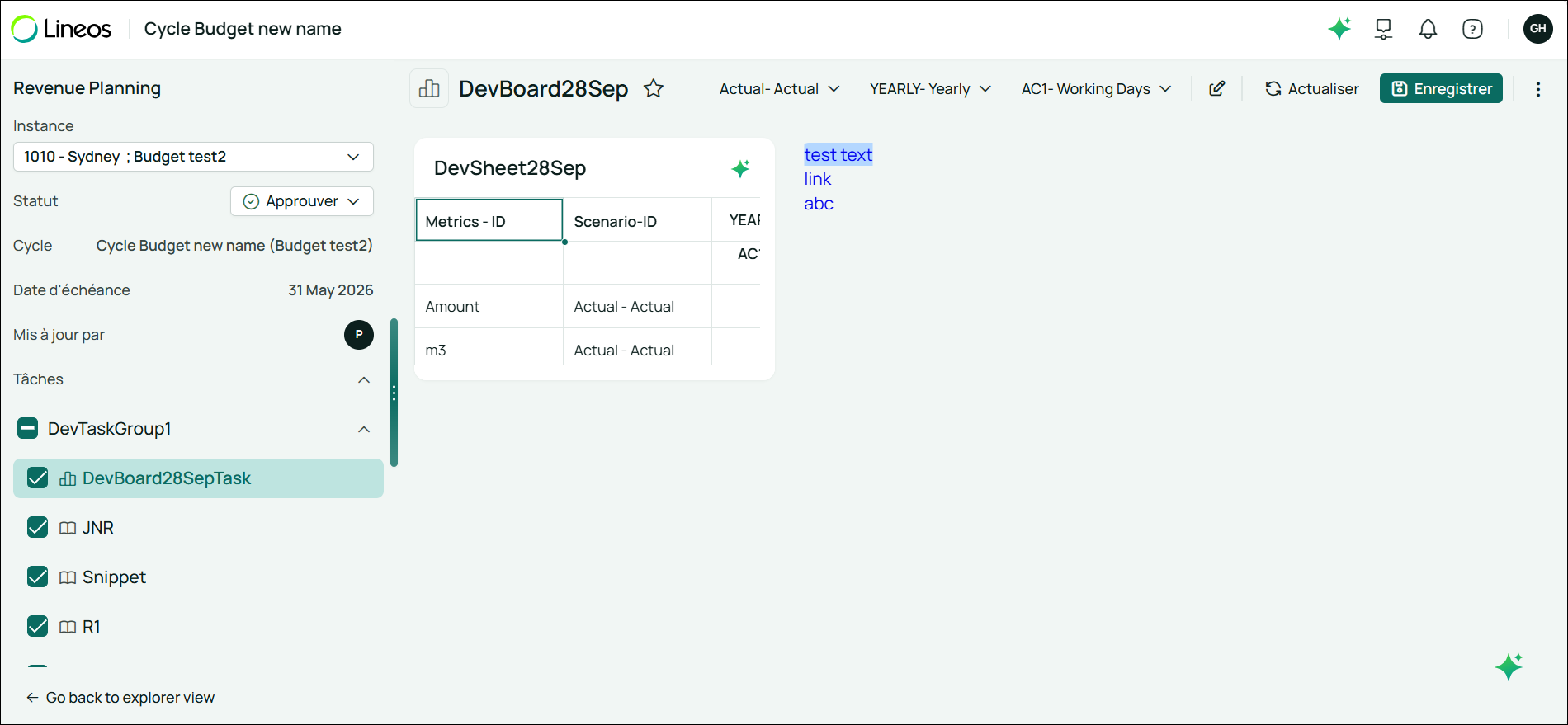Click the book icon beside R1
Image resolution: width=1568 pixels, height=725 pixels.
[68, 627]
